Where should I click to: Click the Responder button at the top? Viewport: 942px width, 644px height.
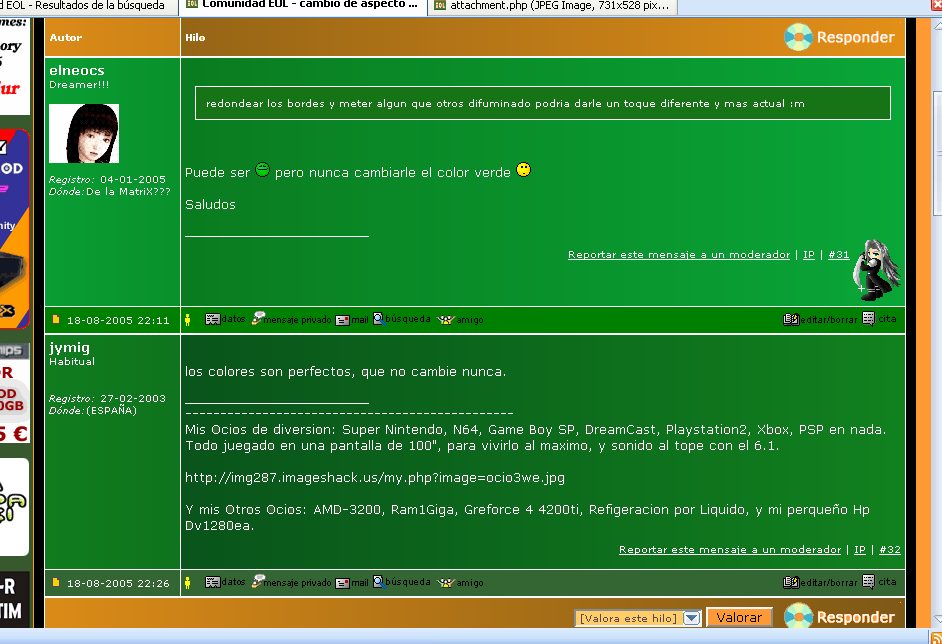(x=839, y=37)
